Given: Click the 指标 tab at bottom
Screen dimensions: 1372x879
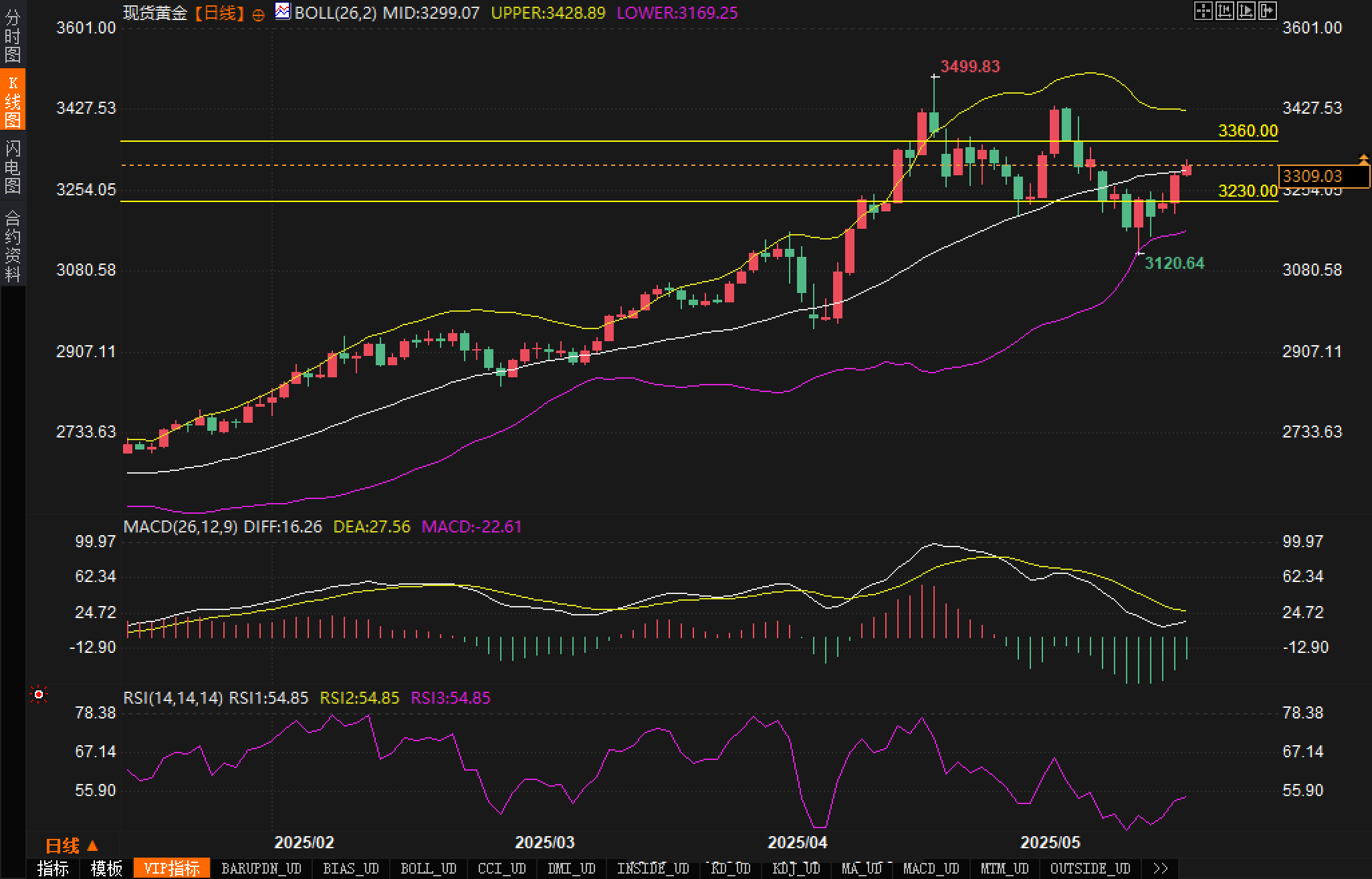Looking at the screenshot, I should tap(53, 868).
